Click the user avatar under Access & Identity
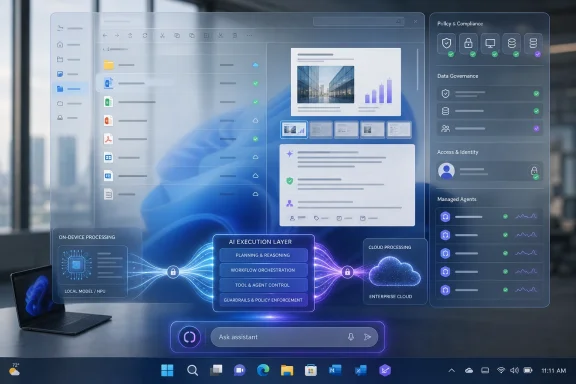 [x=446, y=171]
